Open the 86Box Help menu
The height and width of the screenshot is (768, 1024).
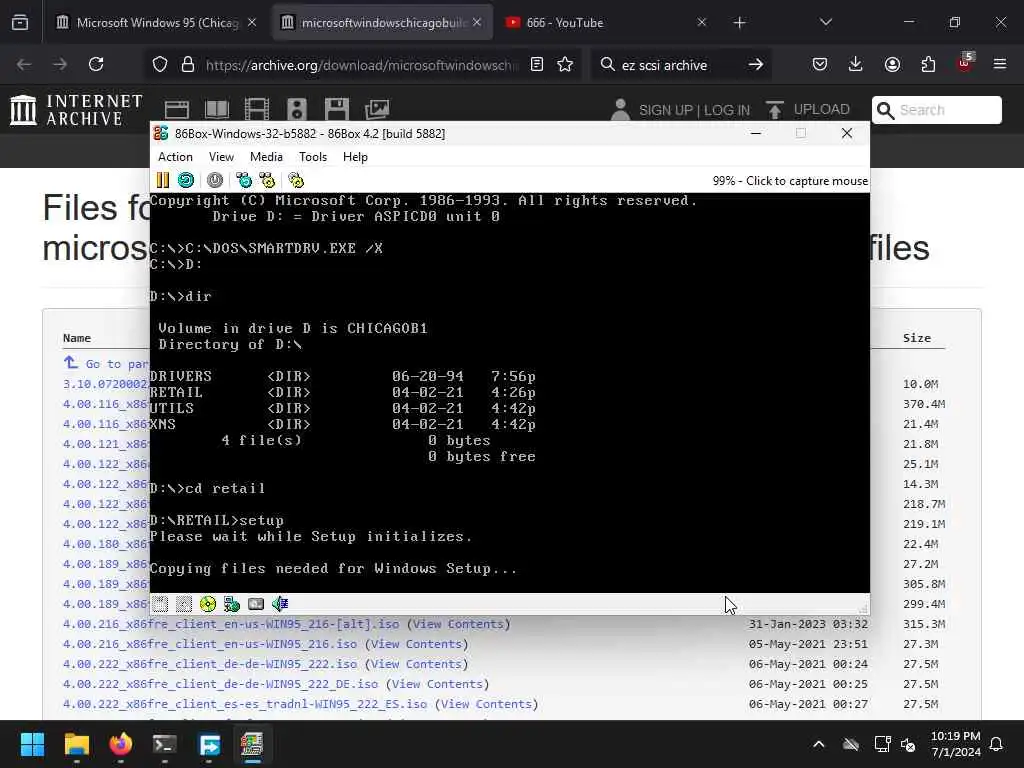point(355,157)
